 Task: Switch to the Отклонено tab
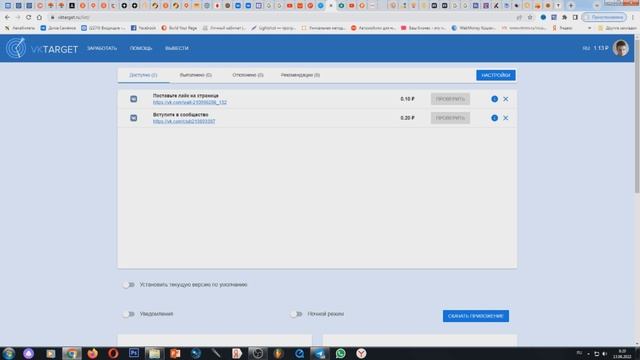(x=248, y=75)
